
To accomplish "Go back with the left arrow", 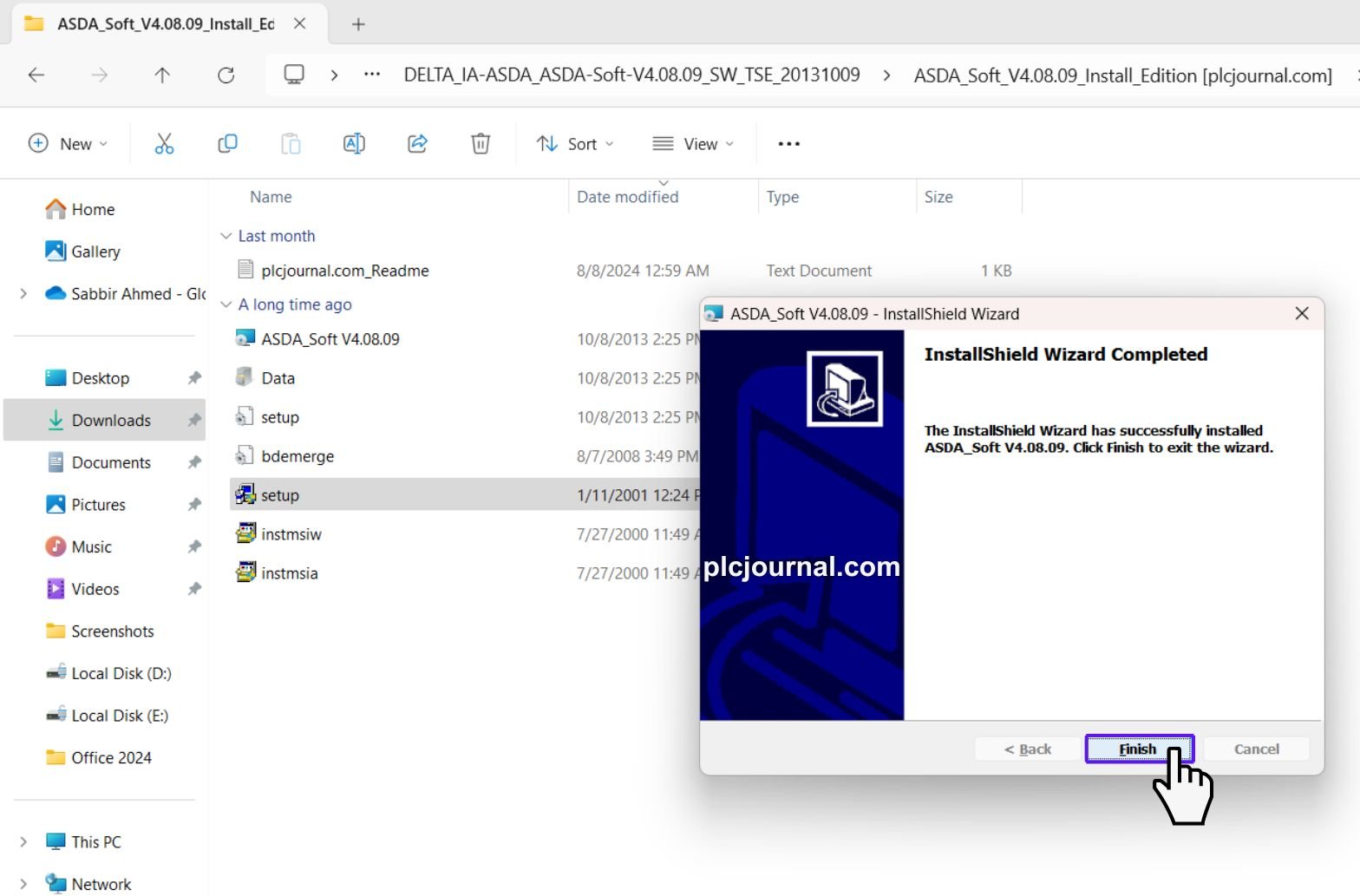I will coord(36,75).
